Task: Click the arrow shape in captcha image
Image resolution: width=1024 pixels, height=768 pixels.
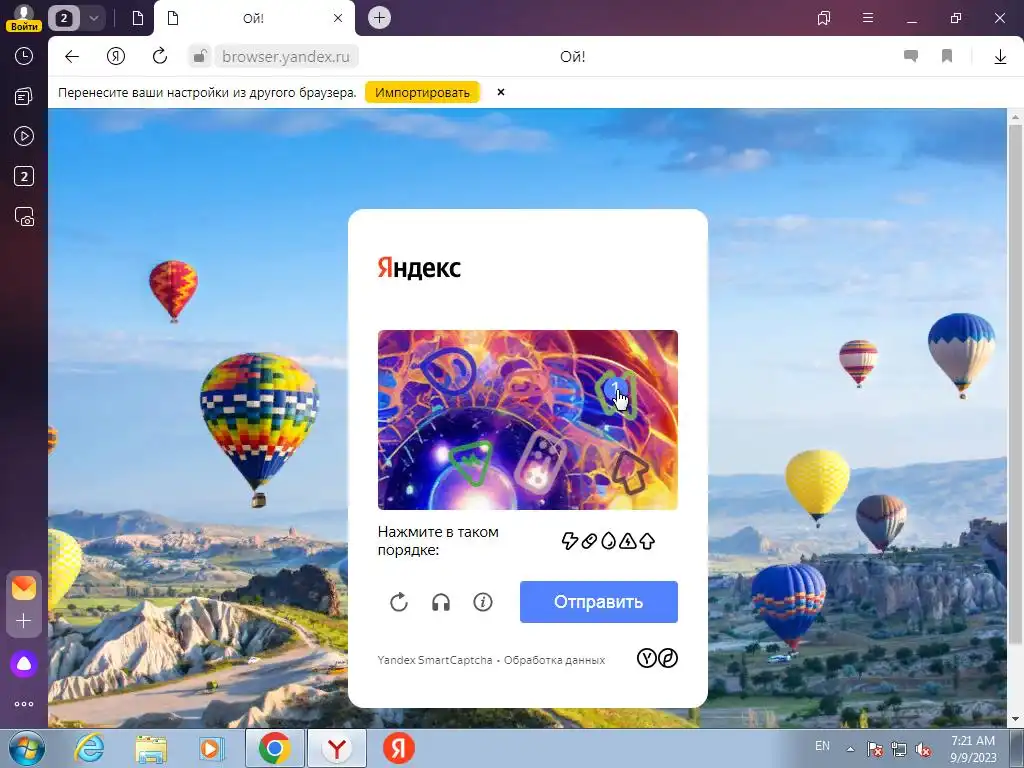Action: coord(630,472)
